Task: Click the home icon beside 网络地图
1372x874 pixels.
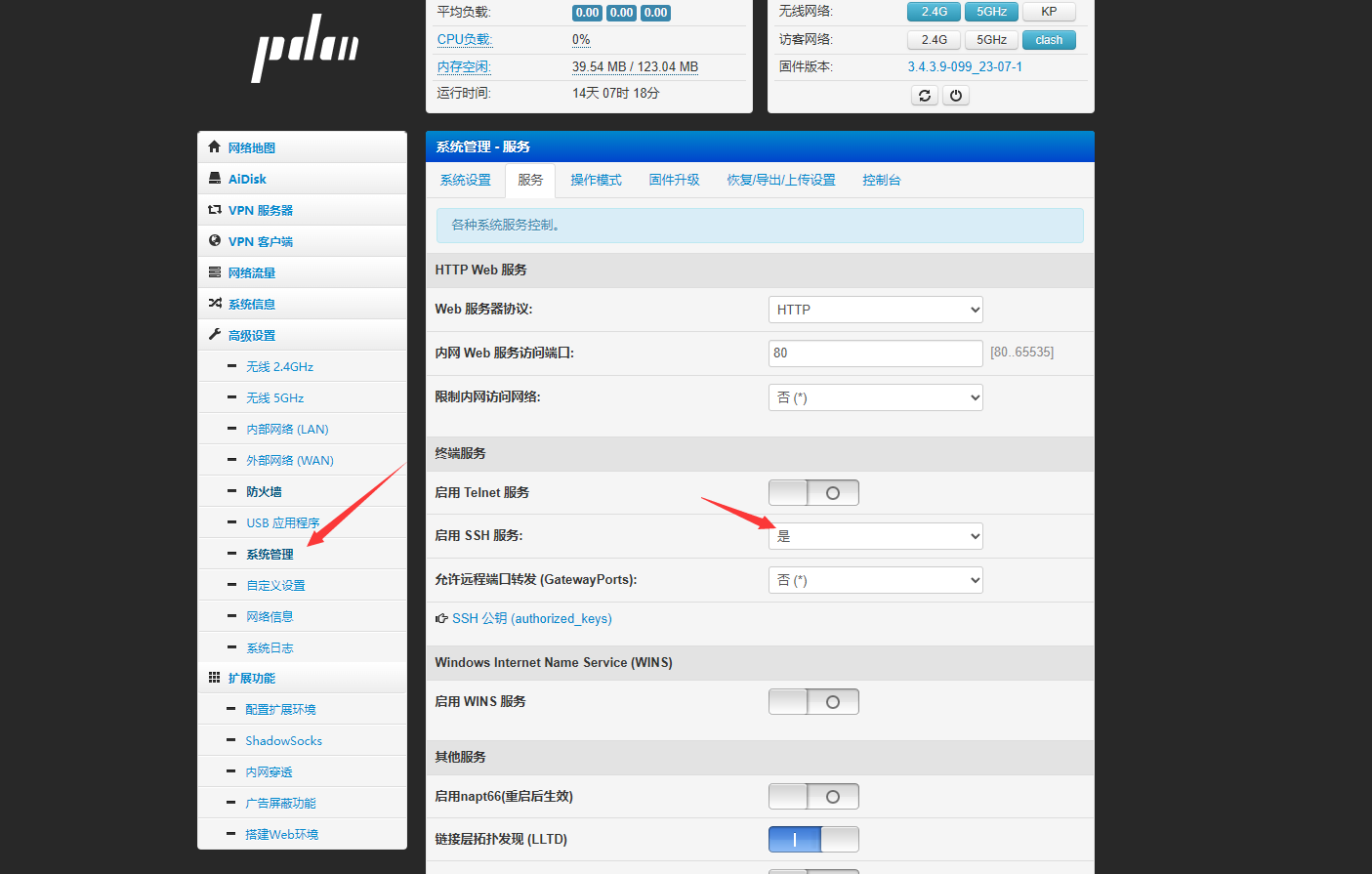Action: 215,147
